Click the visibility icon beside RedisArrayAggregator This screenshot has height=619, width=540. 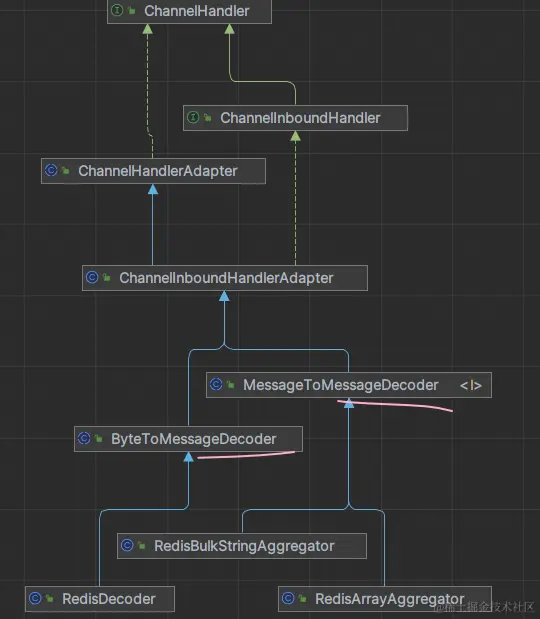click(x=303, y=599)
